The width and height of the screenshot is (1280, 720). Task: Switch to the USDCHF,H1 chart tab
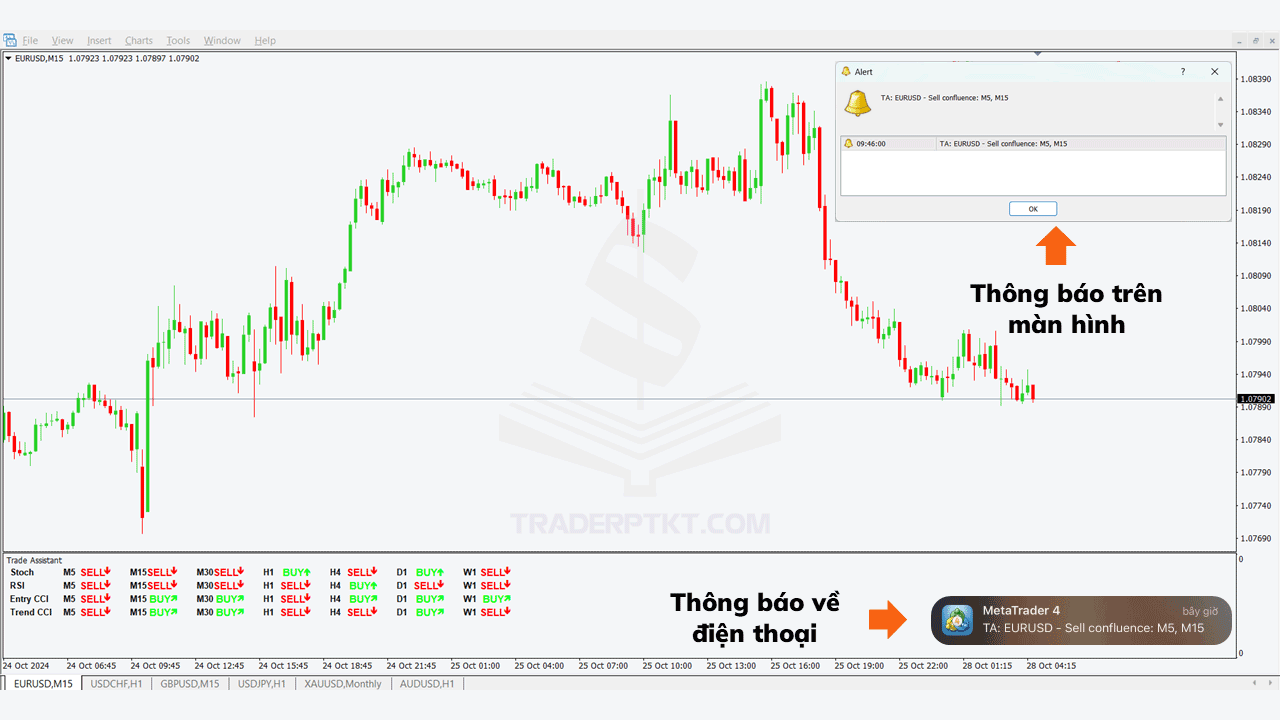click(x=117, y=684)
